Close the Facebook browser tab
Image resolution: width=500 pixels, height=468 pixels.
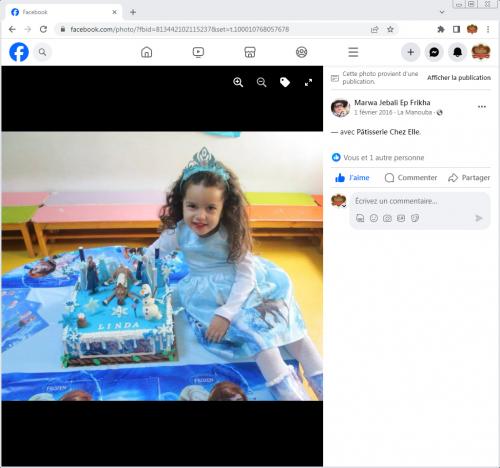[x=114, y=12]
